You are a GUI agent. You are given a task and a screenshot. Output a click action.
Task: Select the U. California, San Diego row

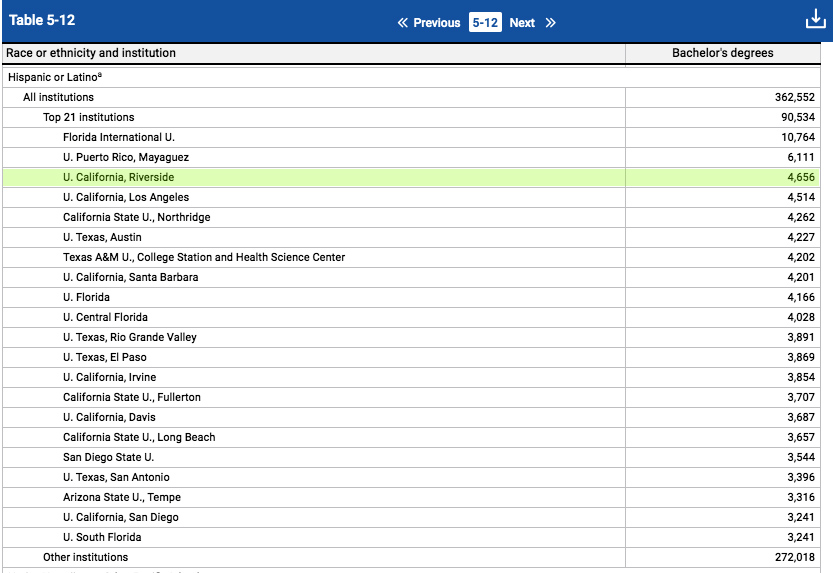411,518
